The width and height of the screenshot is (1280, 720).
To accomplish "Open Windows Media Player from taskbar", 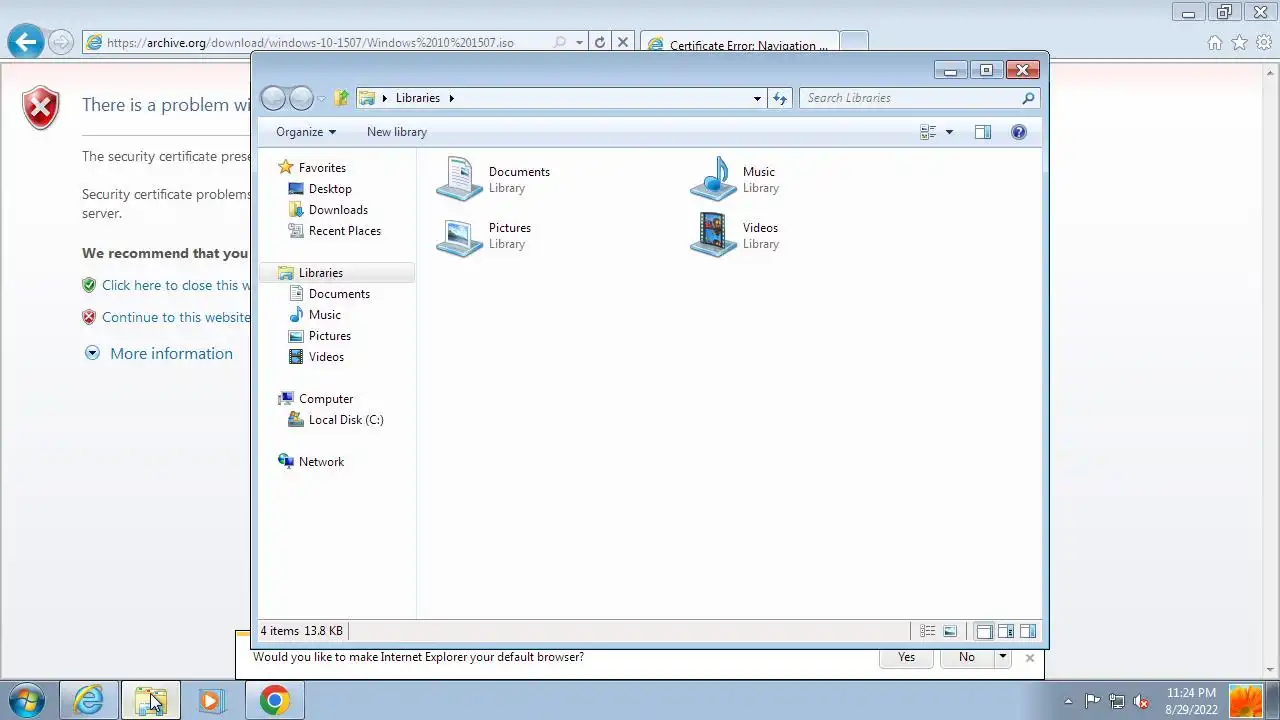I will 212,700.
